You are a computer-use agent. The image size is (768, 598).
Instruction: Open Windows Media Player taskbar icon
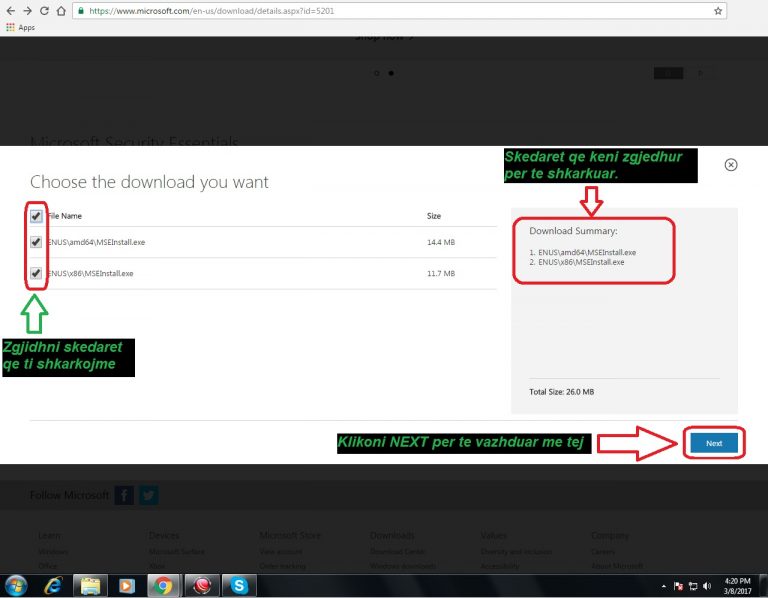(126, 586)
